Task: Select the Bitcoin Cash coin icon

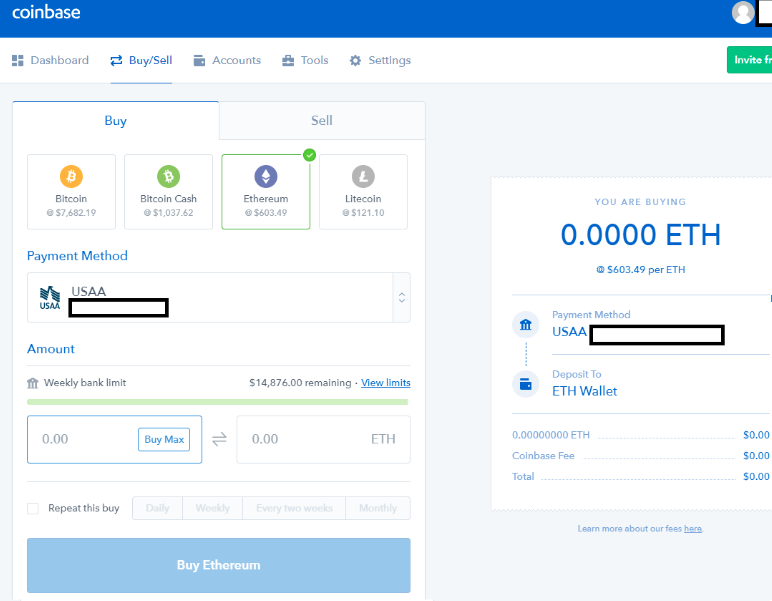Action: click(x=168, y=176)
